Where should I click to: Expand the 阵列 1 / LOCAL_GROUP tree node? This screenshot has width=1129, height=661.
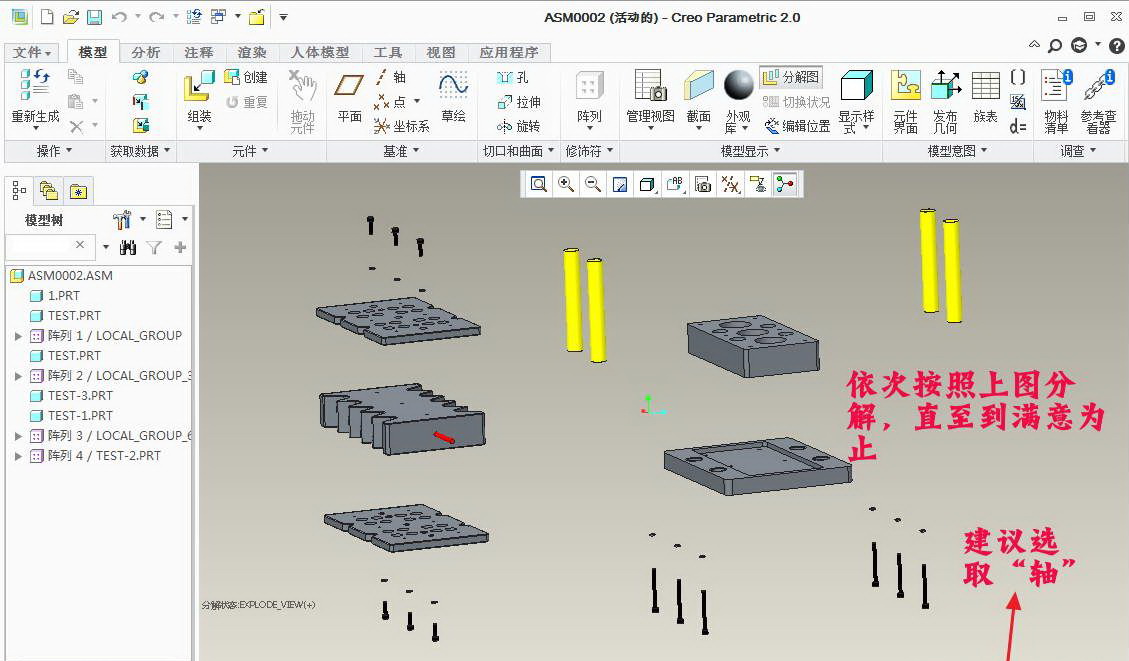coord(18,336)
